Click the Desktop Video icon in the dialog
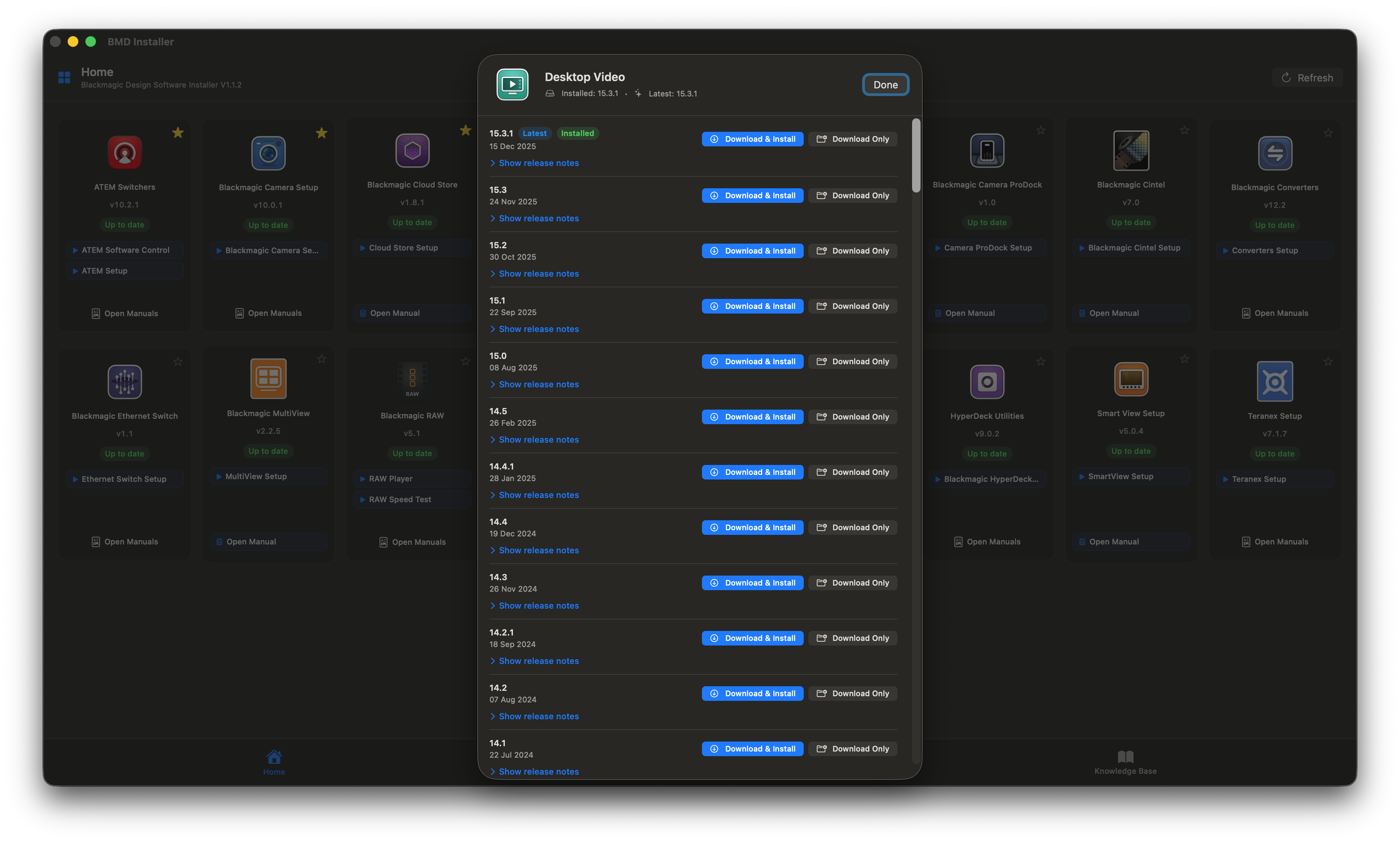 click(x=512, y=84)
